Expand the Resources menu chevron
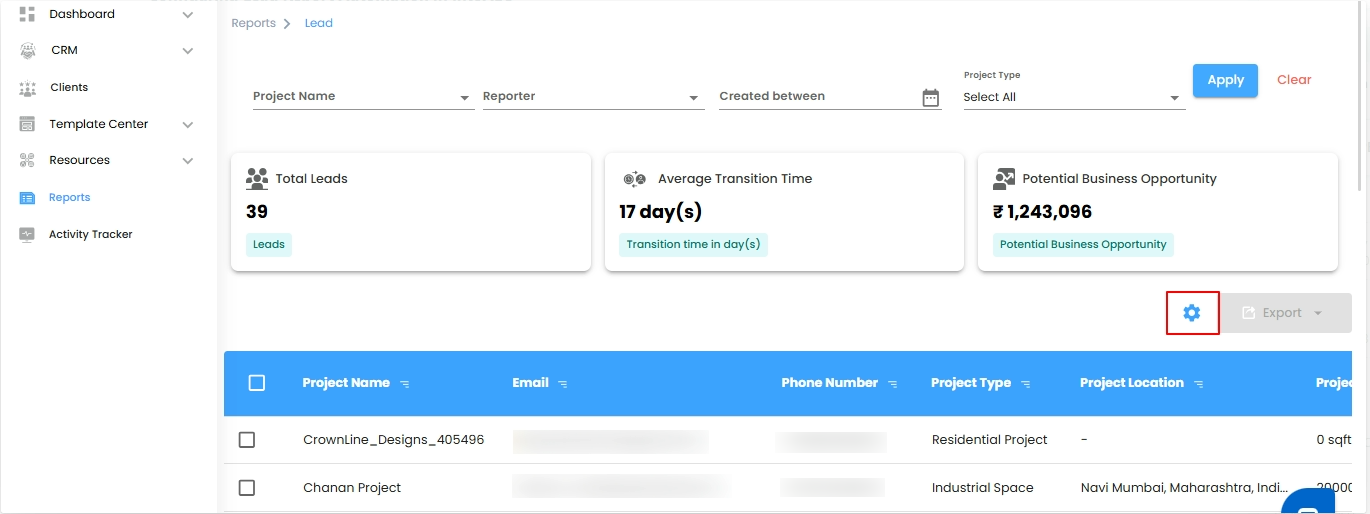The height and width of the screenshot is (514, 1370). coord(188,161)
